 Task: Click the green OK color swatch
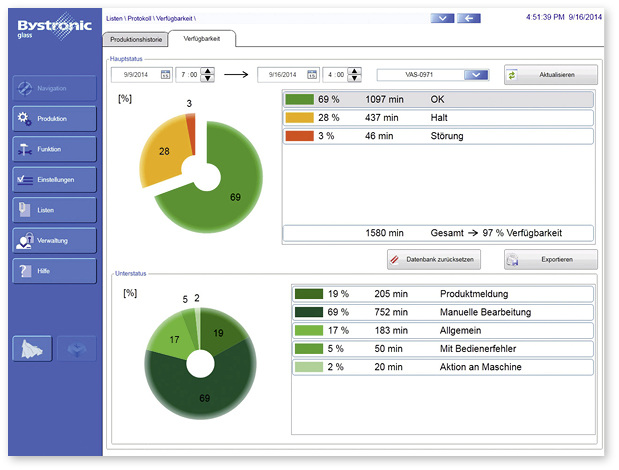coord(299,99)
